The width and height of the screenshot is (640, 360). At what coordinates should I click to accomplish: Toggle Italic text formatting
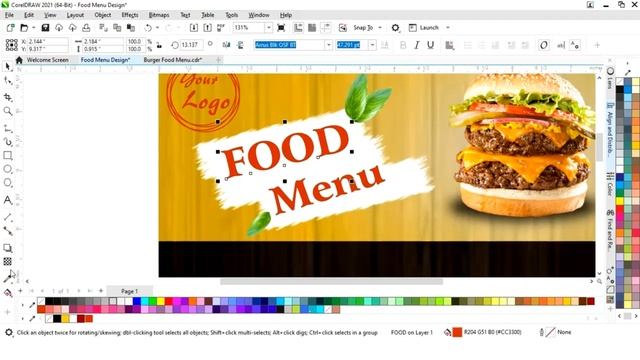[x=417, y=45]
